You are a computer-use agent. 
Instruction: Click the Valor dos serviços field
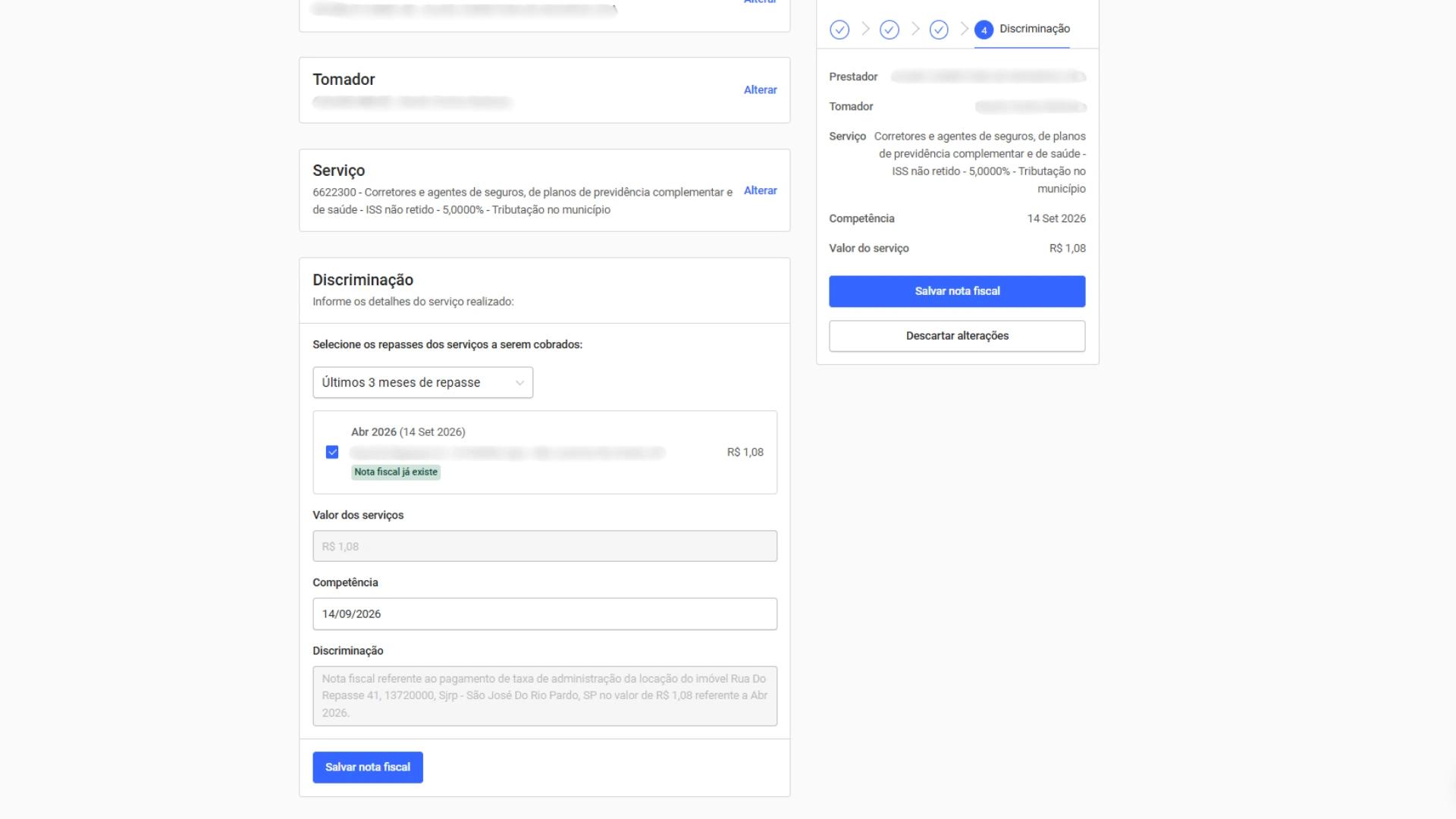(544, 546)
